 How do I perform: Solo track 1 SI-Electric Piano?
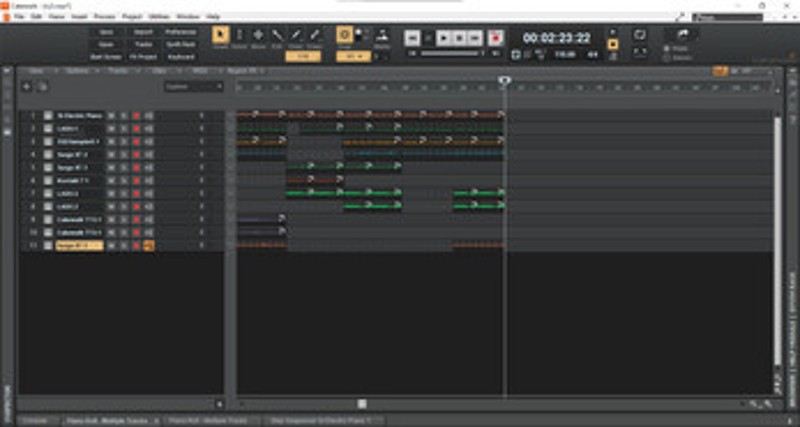click(x=123, y=116)
